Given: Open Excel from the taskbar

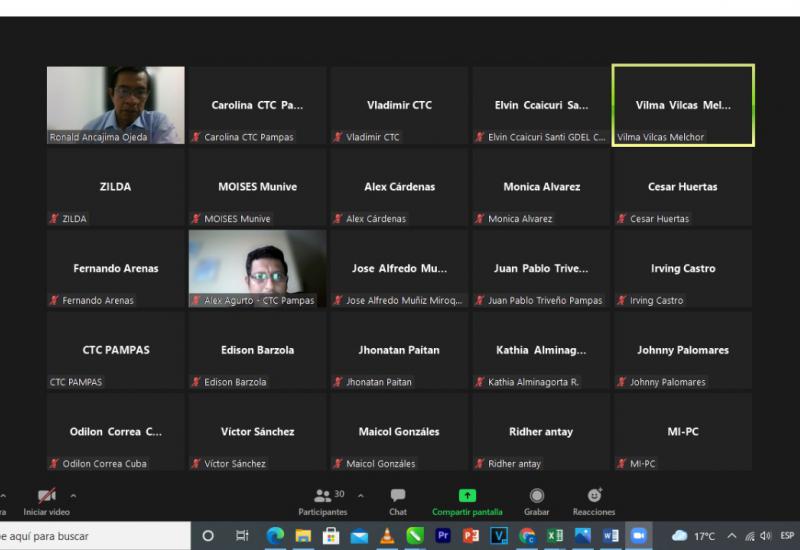Looking at the screenshot, I should point(555,536).
